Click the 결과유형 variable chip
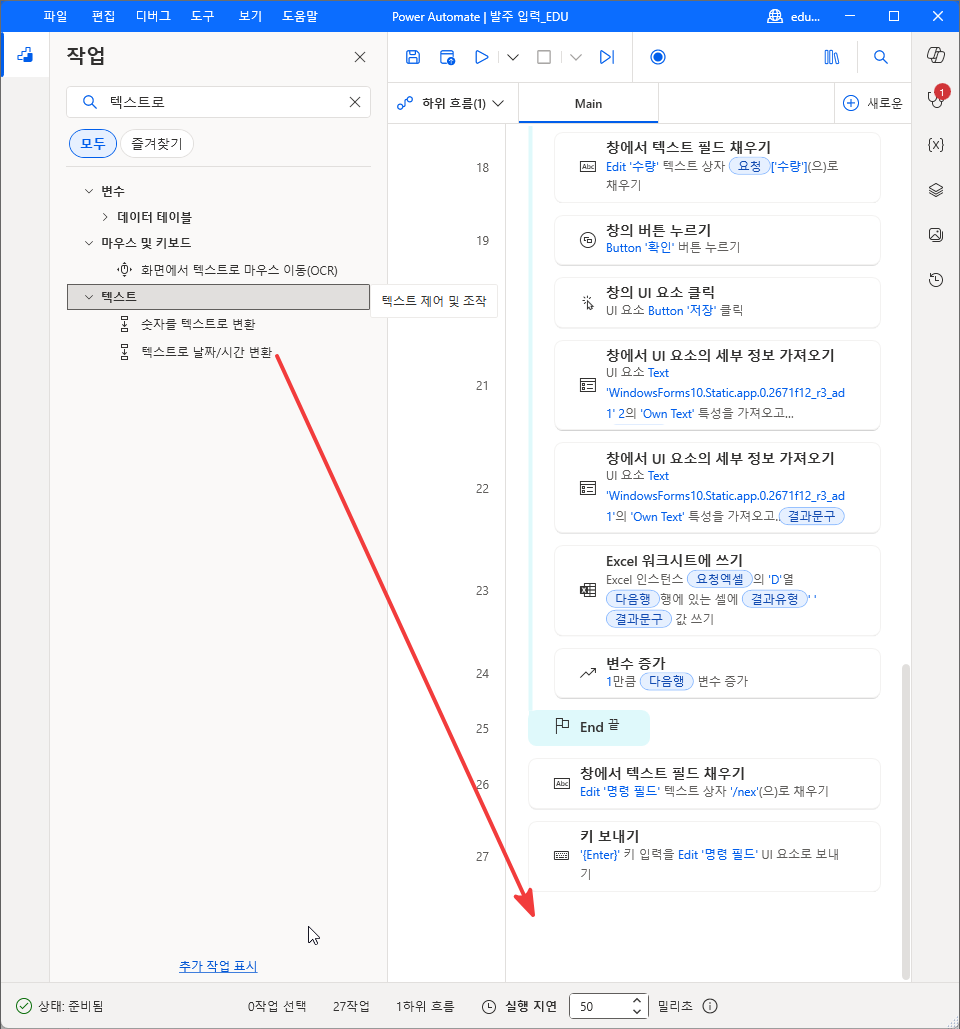This screenshot has height=1029, width=960. (774, 598)
